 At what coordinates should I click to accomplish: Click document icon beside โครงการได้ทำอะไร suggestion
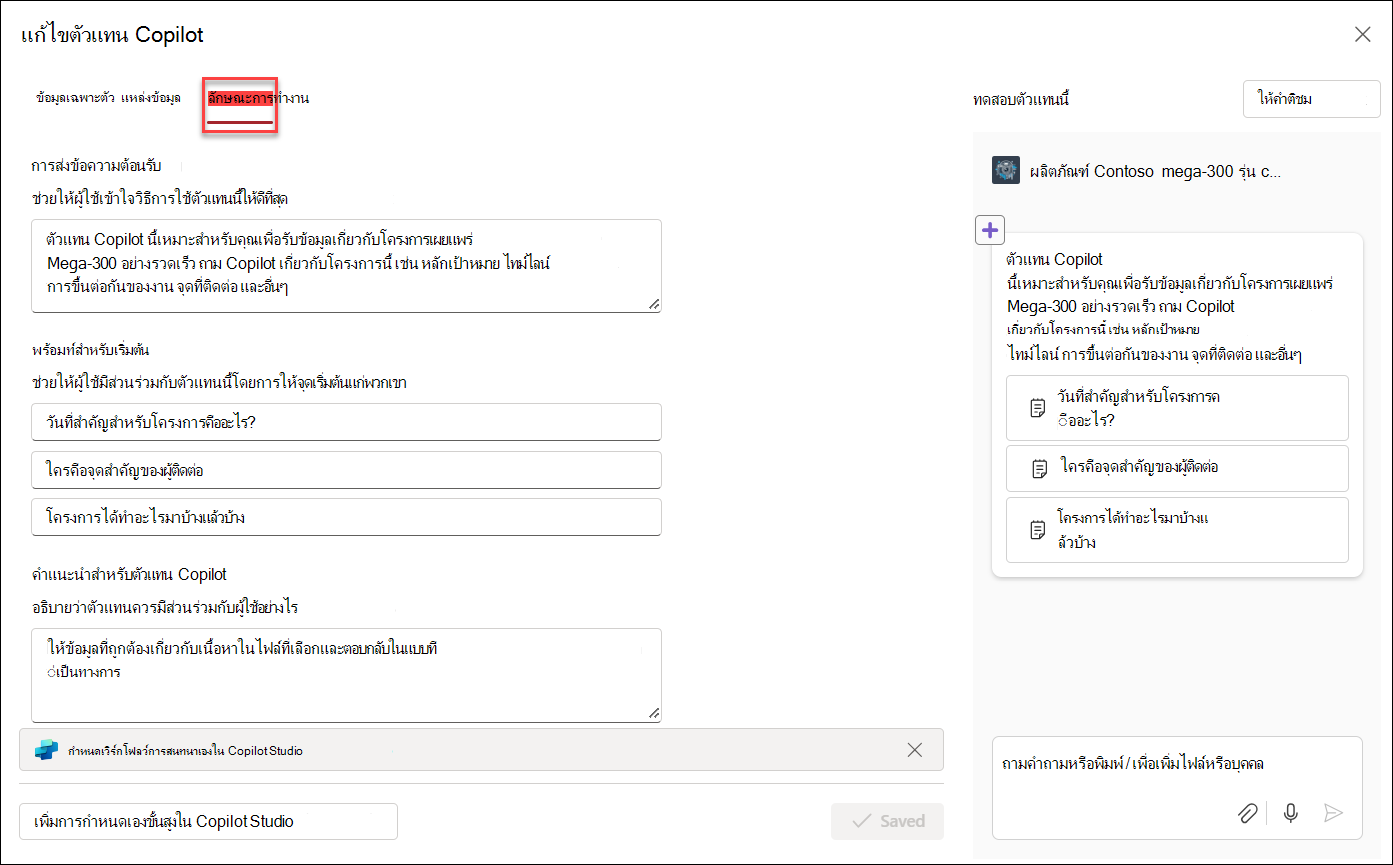pyautogui.click(x=1038, y=530)
